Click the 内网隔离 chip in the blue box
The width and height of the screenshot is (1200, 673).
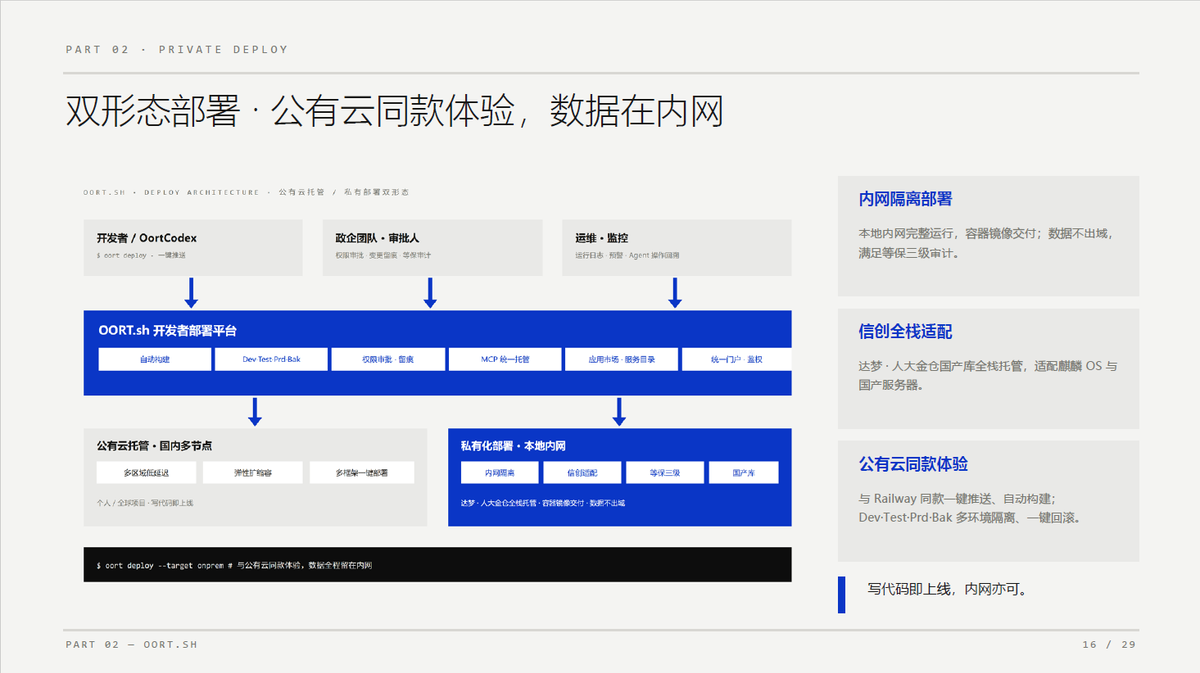[x=500, y=473]
